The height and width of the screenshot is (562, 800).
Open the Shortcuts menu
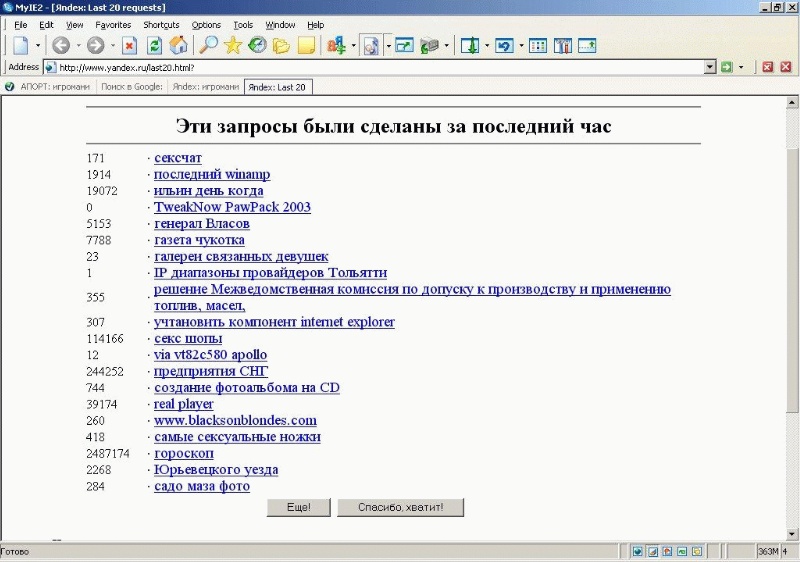click(161, 25)
